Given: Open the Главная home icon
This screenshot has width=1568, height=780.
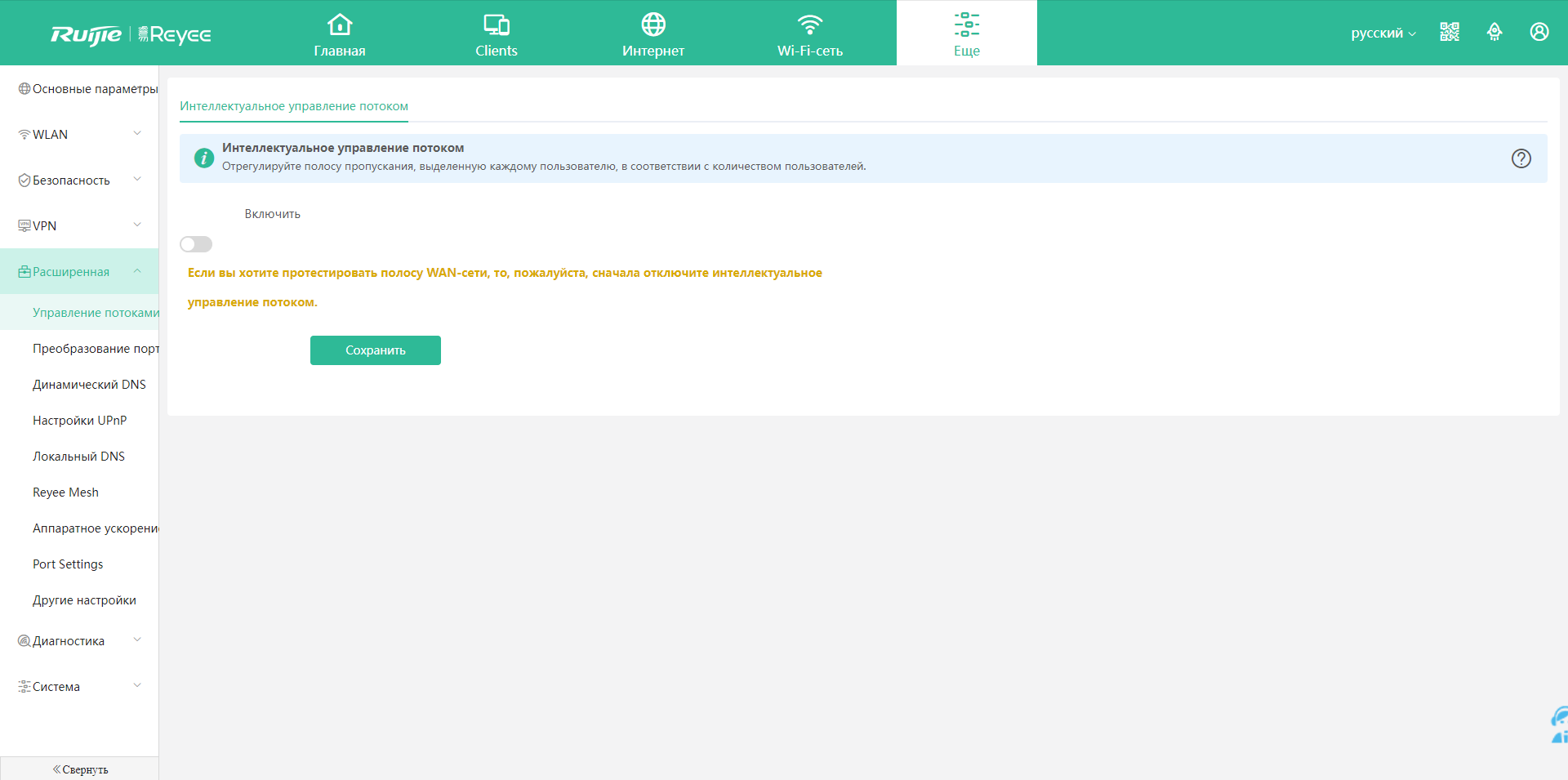Looking at the screenshot, I should point(340,25).
